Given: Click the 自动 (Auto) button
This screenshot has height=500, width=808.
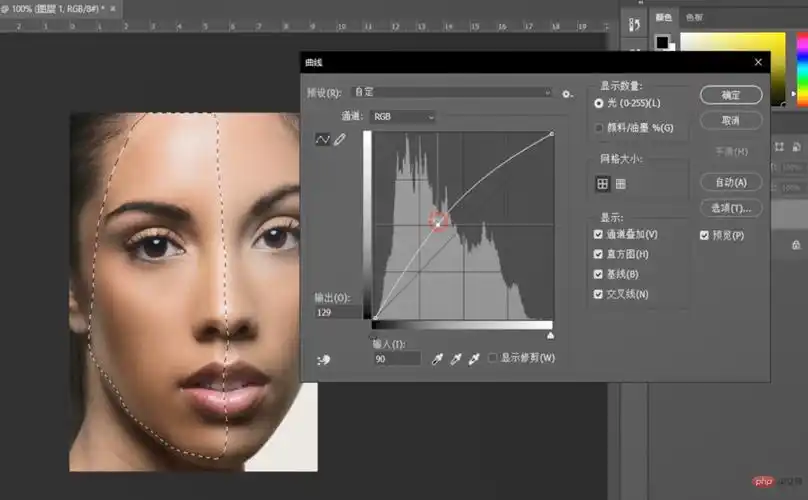Looking at the screenshot, I should (x=730, y=182).
